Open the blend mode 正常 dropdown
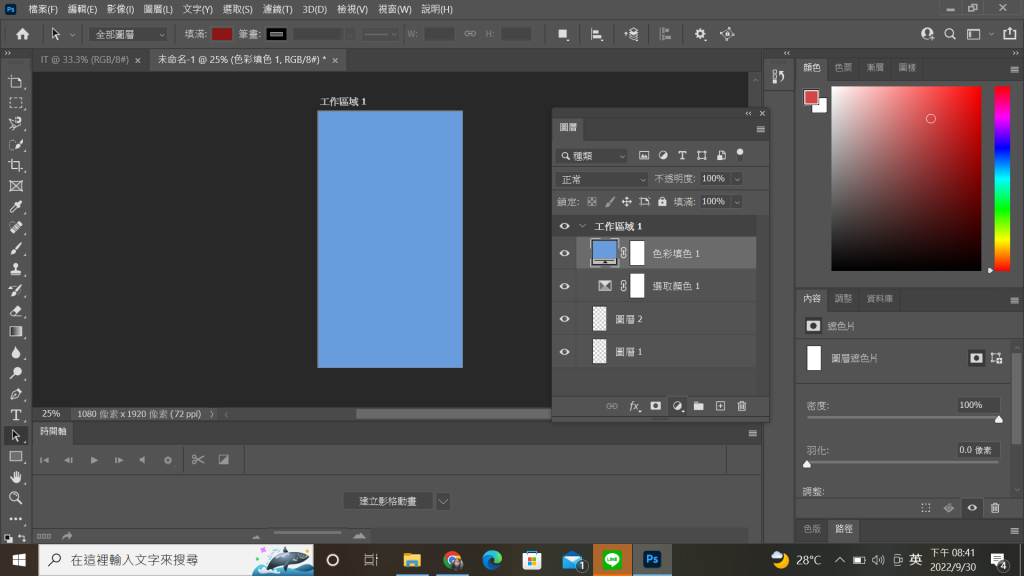Screen dimensions: 1024x576 pyautogui.click(x=601, y=179)
